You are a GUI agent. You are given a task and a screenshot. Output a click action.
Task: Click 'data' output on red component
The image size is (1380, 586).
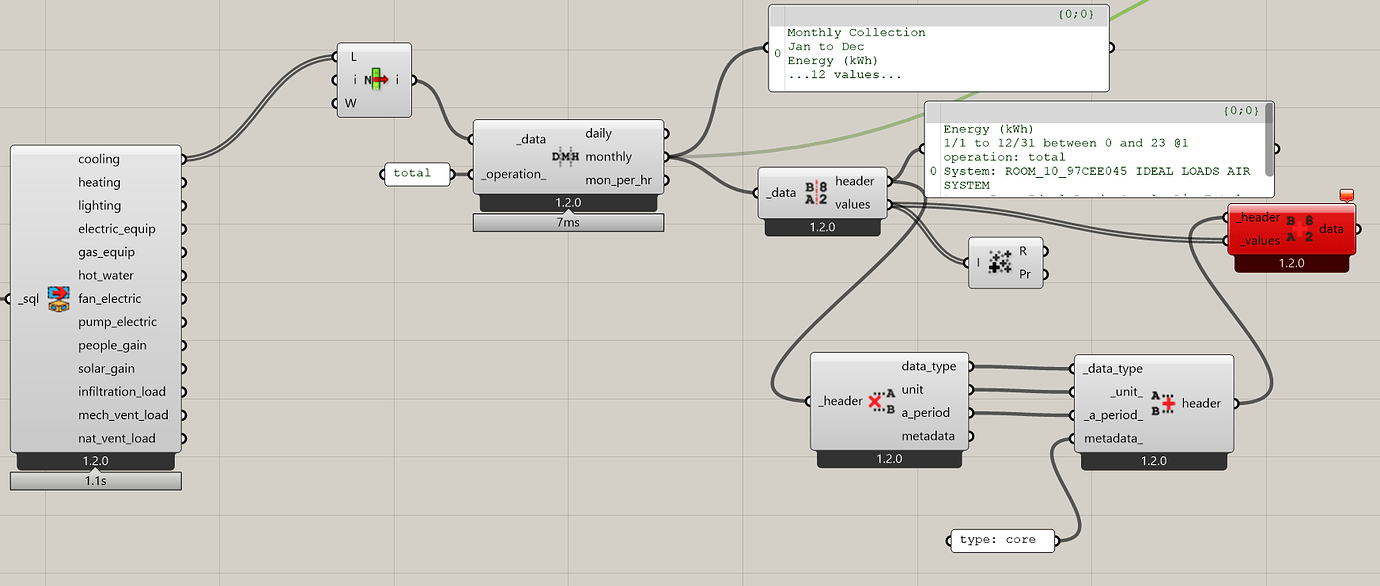[1331, 229]
